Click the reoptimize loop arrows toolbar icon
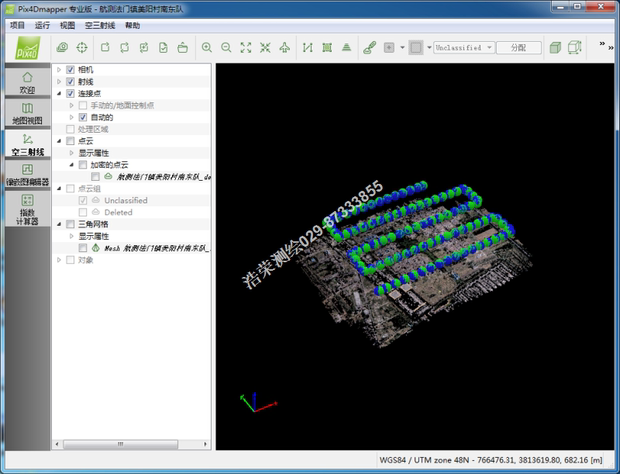 click(125, 48)
